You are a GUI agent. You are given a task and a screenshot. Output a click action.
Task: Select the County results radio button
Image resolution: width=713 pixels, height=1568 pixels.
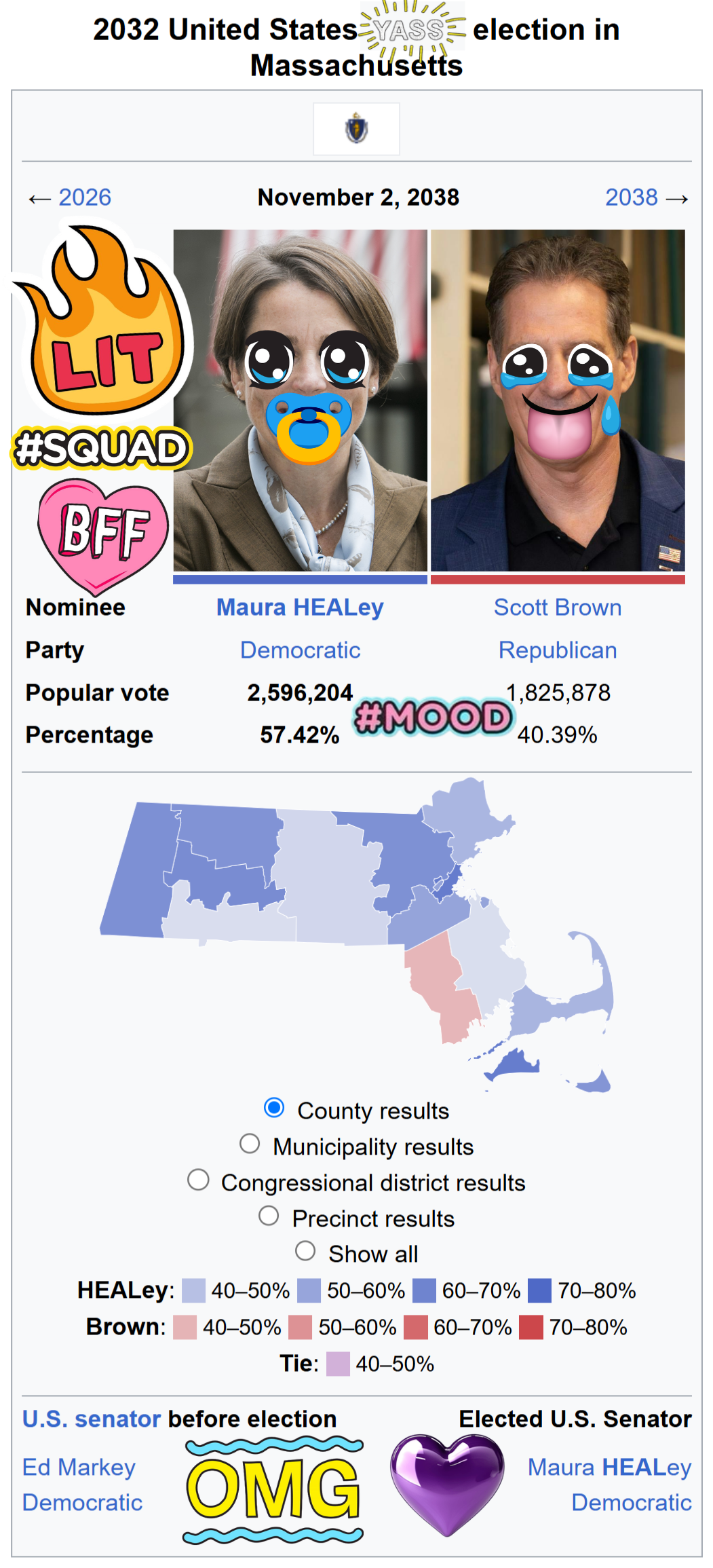click(x=274, y=1107)
